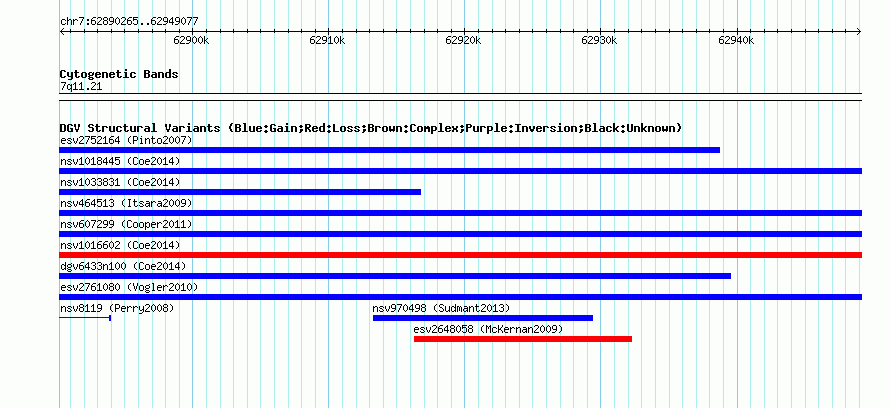The height and width of the screenshot is (408, 890).
Task: Click the dgv6433n100 (Coe2014) blue bar
Action: (395, 276)
